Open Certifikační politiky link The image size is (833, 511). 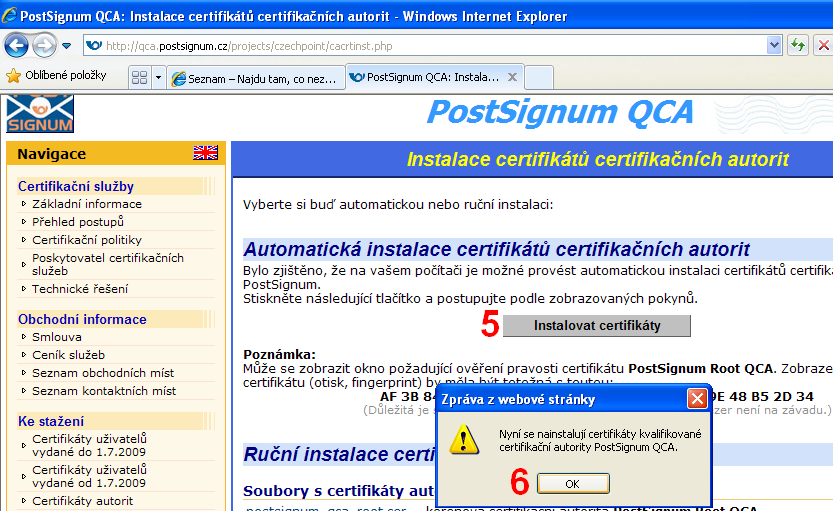click(87, 240)
